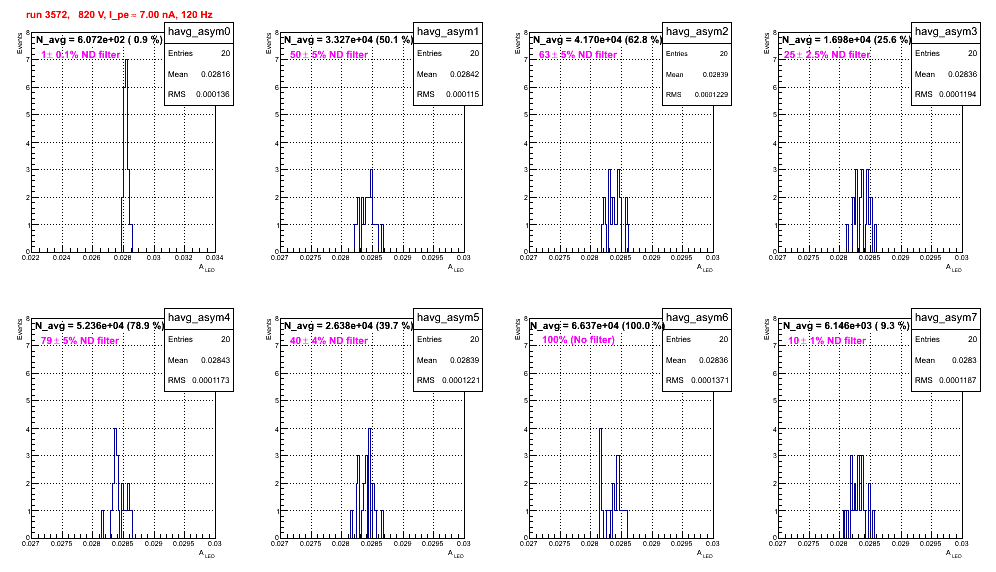
Task: Click RMS 0.000115 in havg_asym1 box
Action: [x=448, y=94]
